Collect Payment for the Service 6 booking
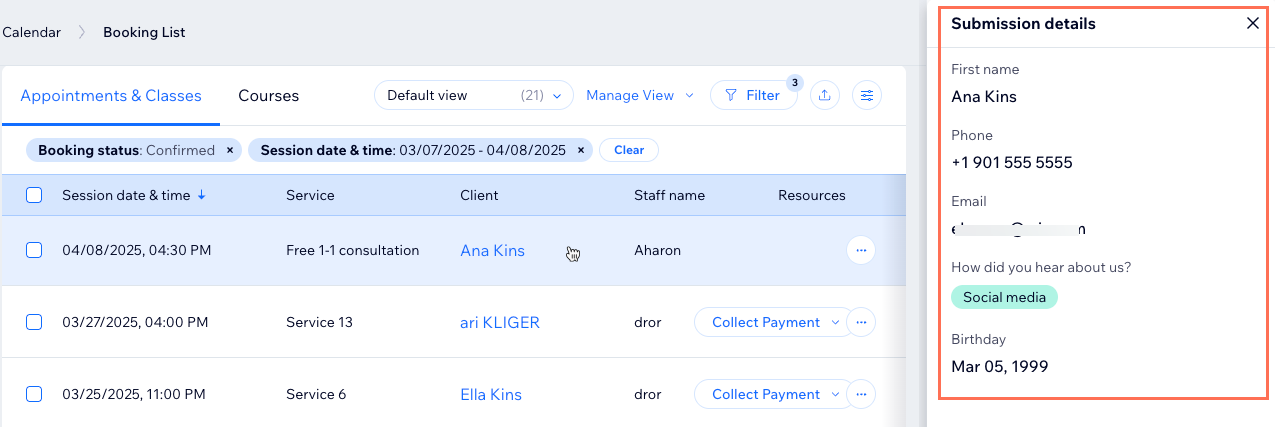Image resolution: width=1275 pixels, height=427 pixels. [766, 394]
